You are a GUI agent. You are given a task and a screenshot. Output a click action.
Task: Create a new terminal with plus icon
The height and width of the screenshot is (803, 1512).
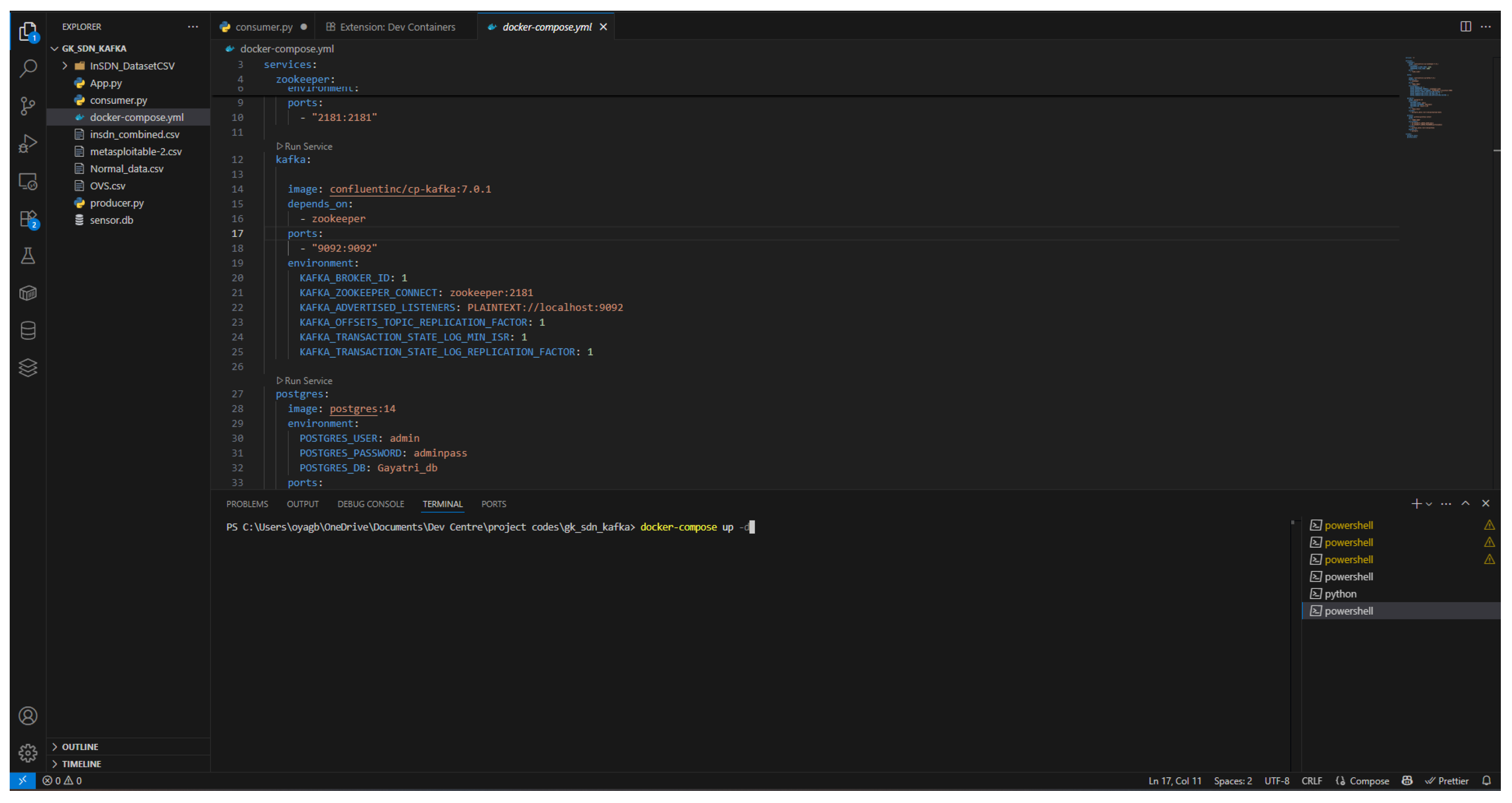tap(1416, 503)
